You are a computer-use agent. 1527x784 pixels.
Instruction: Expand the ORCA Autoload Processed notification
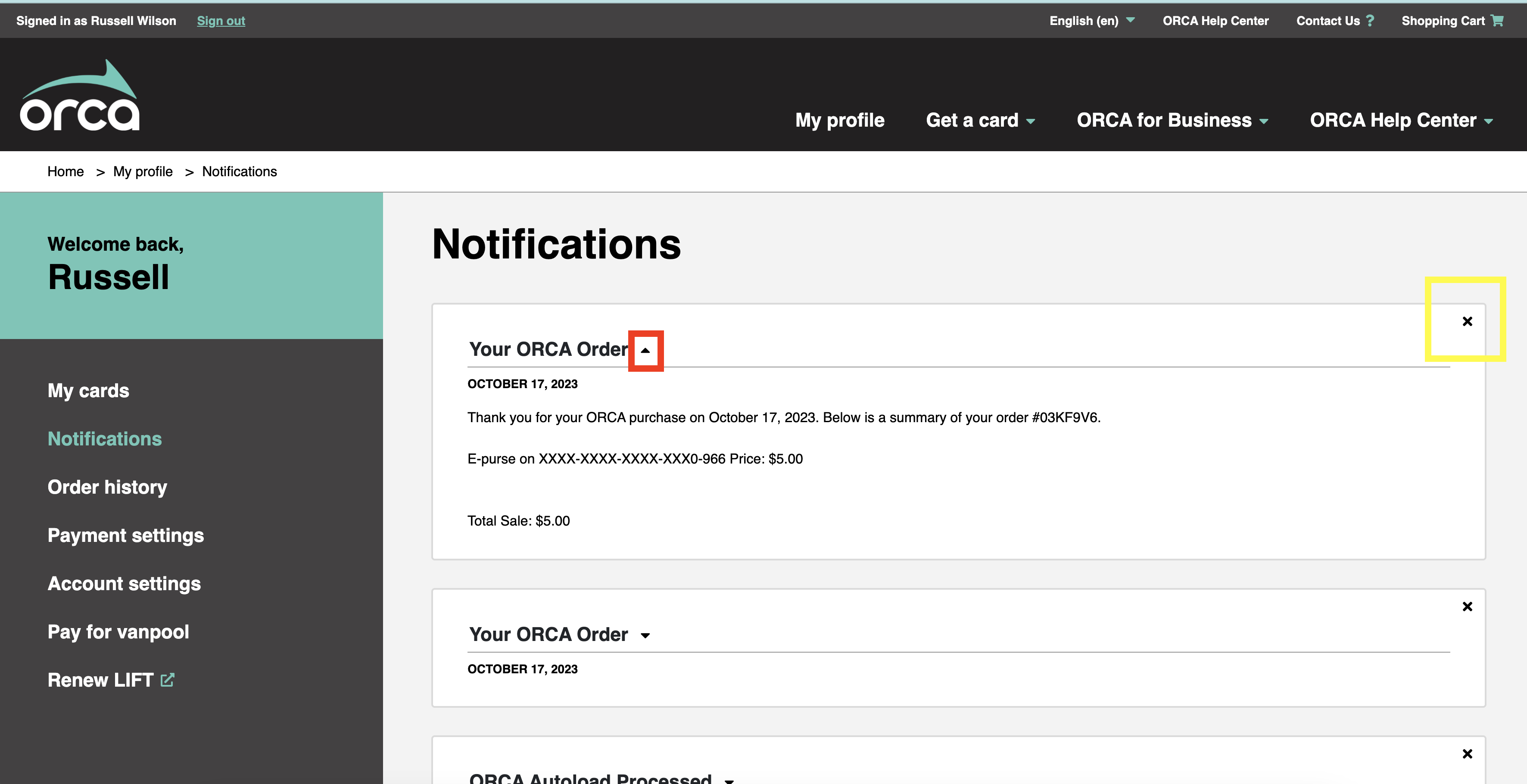730,781
